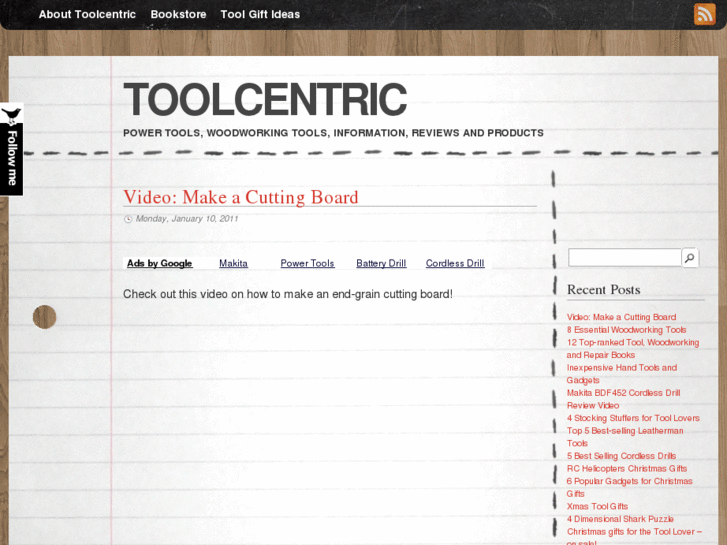The height and width of the screenshot is (545, 727).
Task: Open Xmas Tool Gifts post
Action: pos(597,507)
